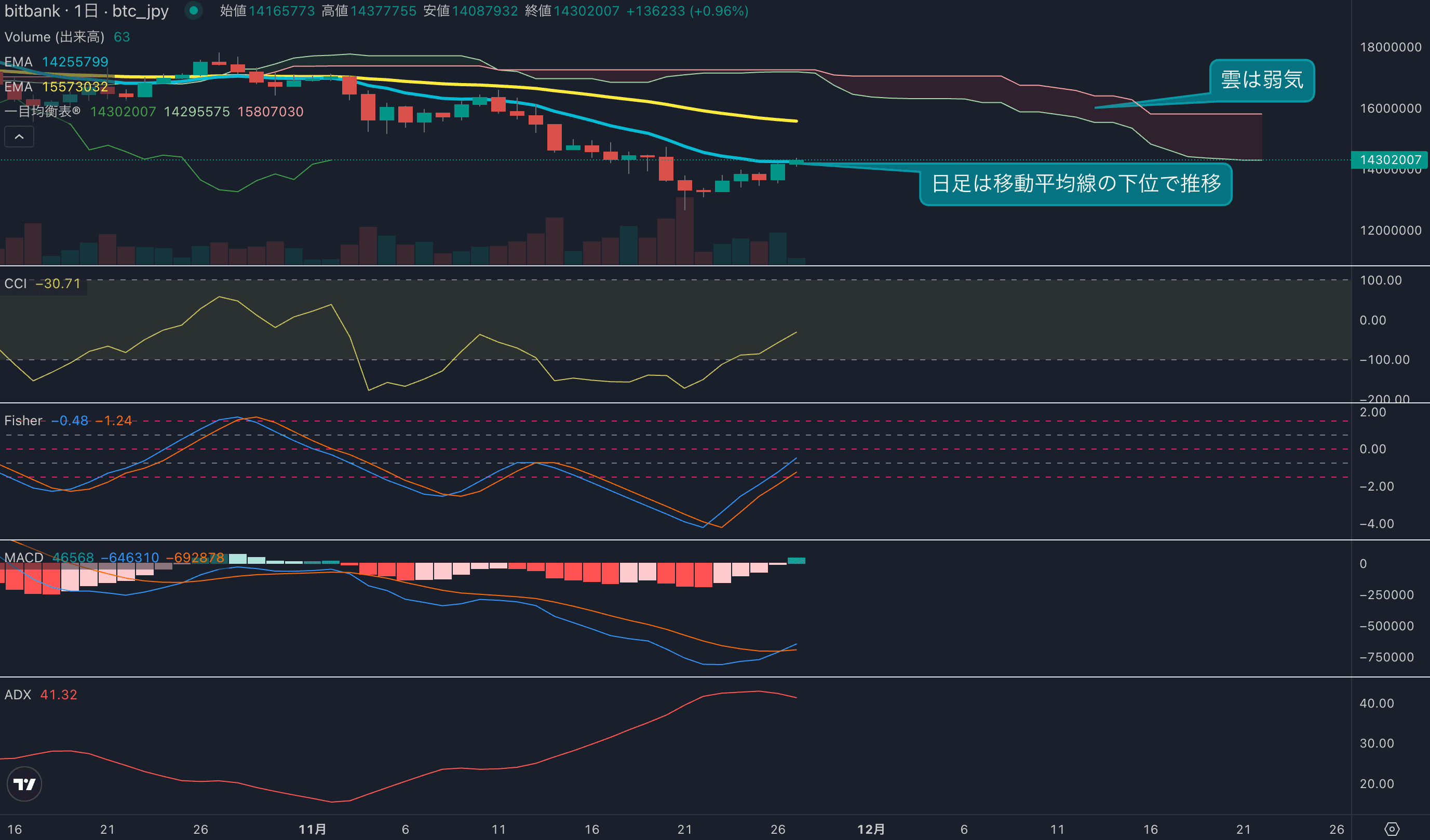
Task: Click the Fisher indicator legend label
Action: coord(23,421)
